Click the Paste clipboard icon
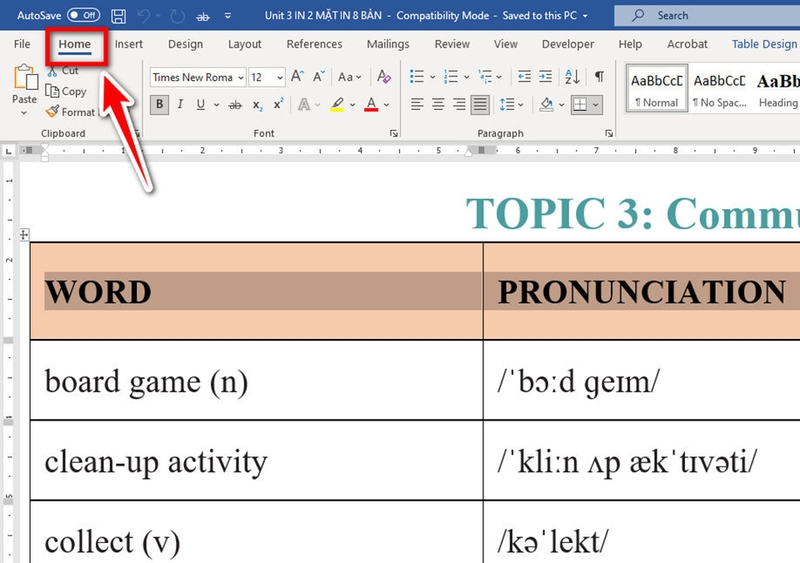 click(25, 77)
